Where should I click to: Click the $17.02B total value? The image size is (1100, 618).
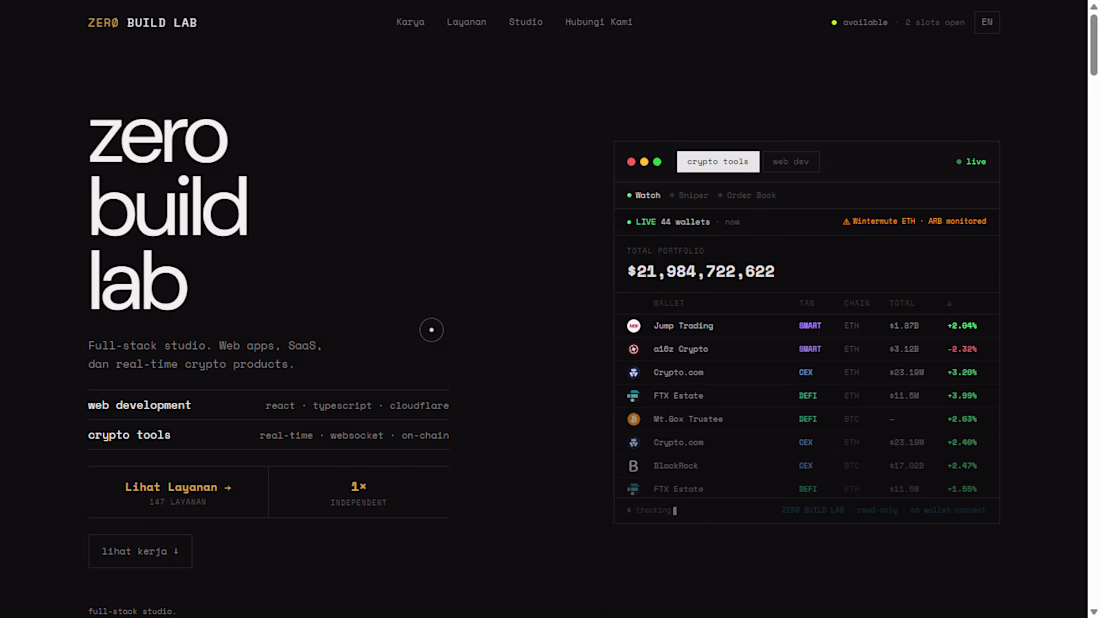pos(906,466)
